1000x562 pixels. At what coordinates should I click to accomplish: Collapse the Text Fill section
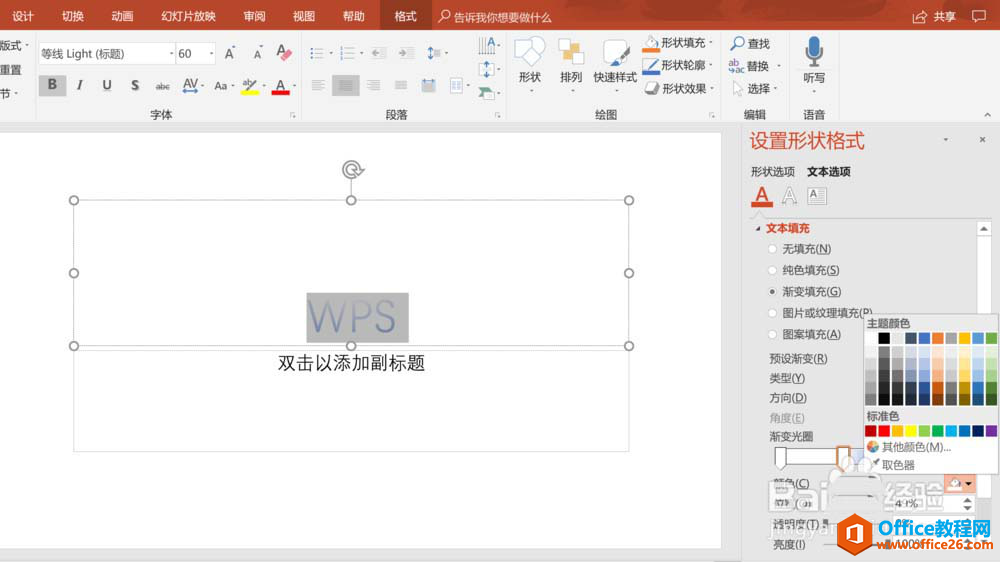pyautogui.click(x=757, y=229)
